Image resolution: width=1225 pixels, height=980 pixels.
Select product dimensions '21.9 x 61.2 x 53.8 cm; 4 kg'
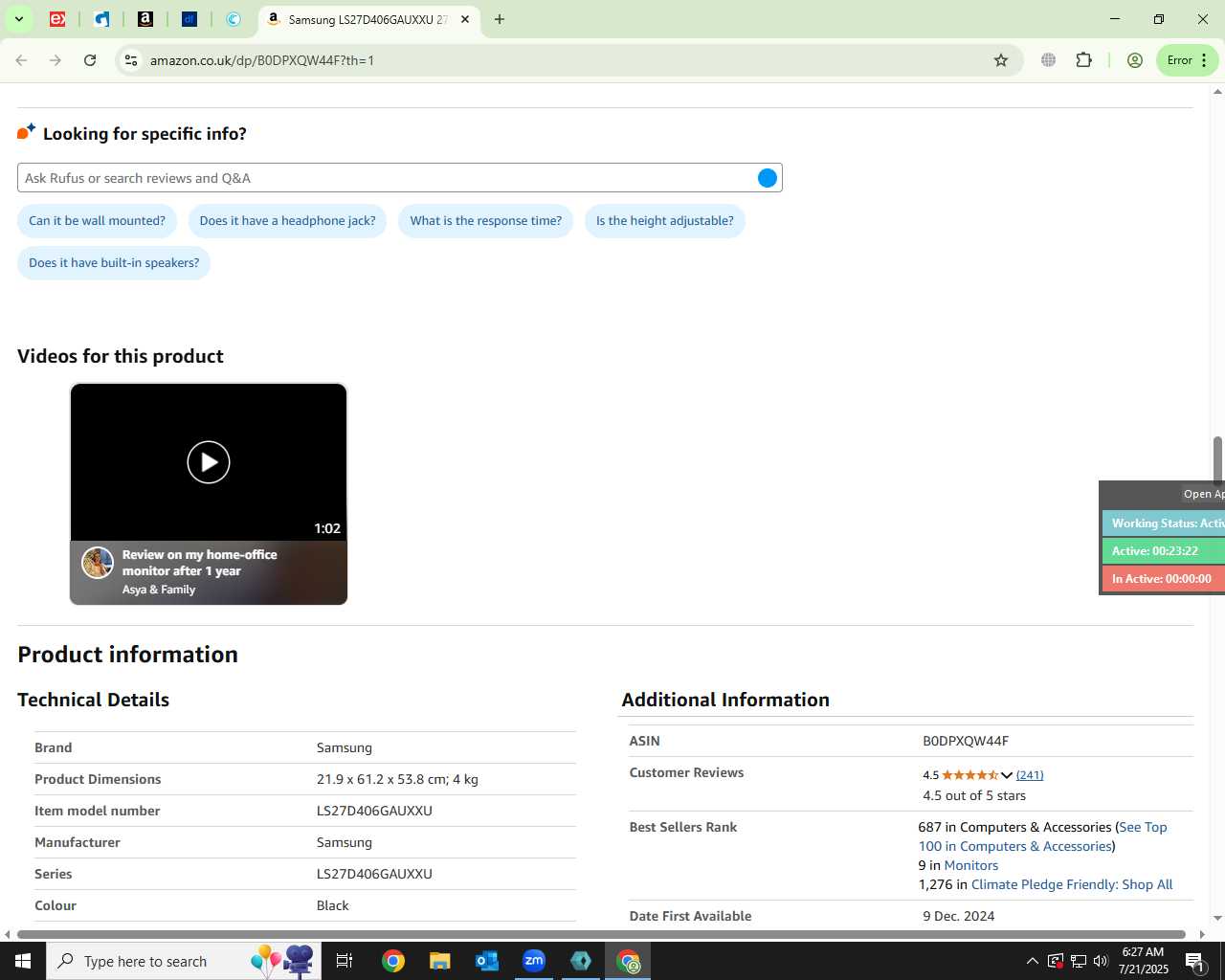click(x=397, y=779)
